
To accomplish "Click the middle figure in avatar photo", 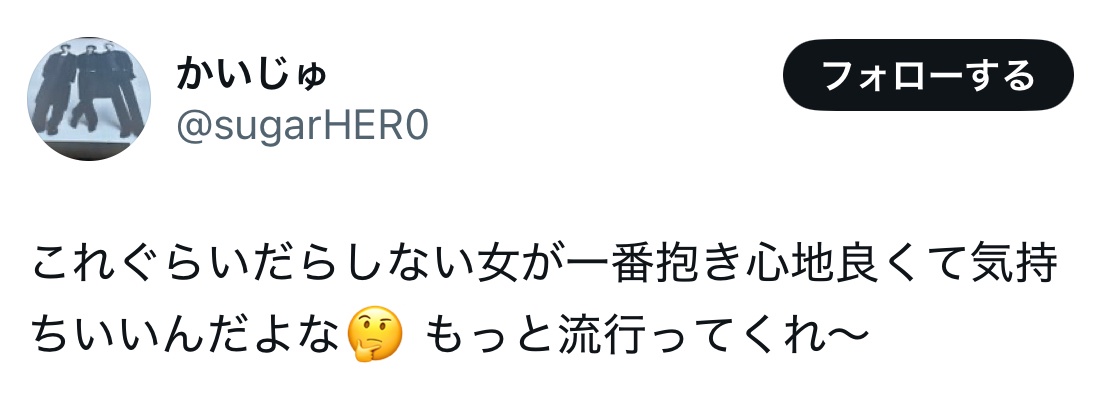I will pos(88,86).
